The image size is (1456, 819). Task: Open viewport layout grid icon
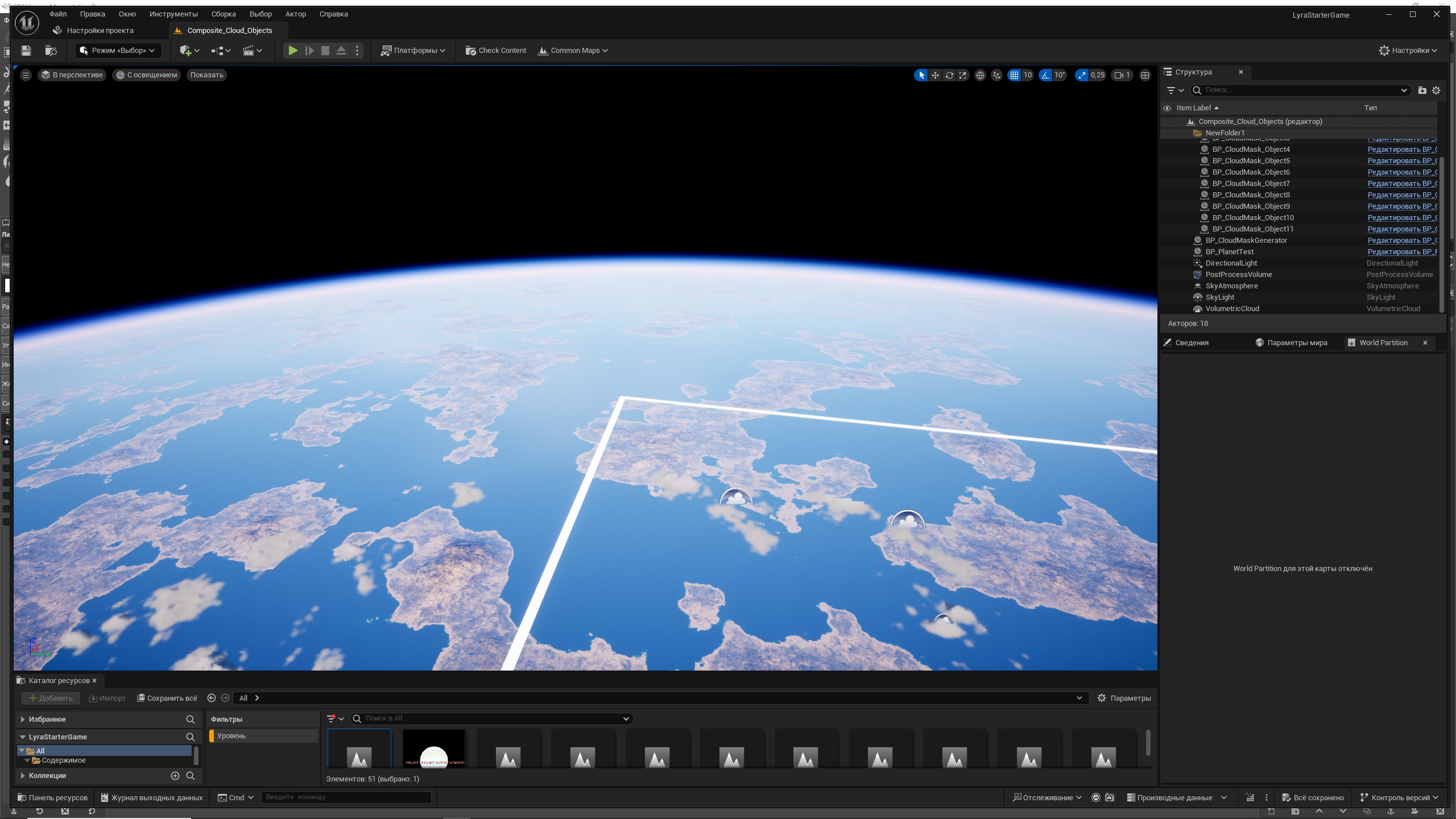point(1145,75)
